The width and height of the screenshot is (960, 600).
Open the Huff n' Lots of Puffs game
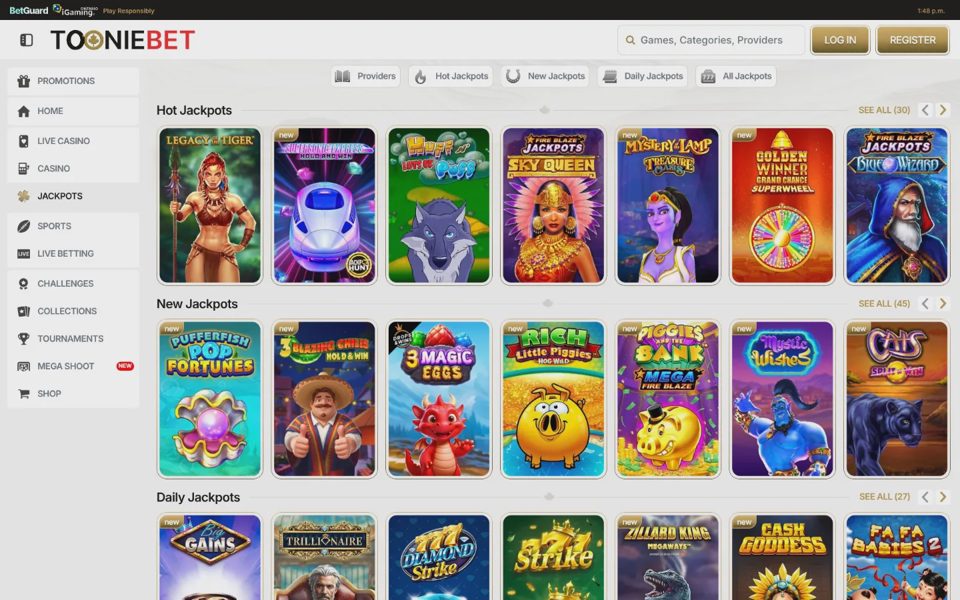tap(438, 206)
